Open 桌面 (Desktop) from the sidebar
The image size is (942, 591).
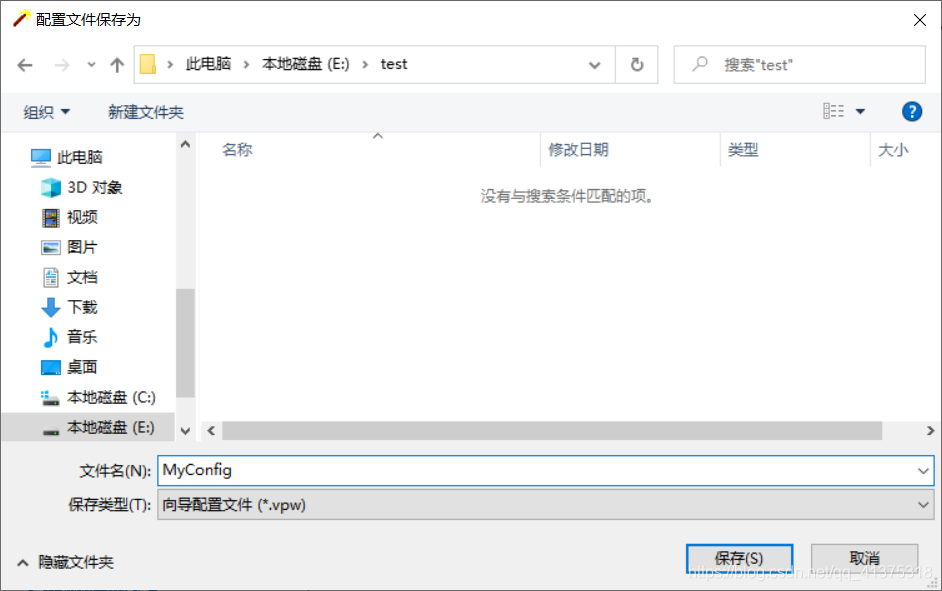81,367
